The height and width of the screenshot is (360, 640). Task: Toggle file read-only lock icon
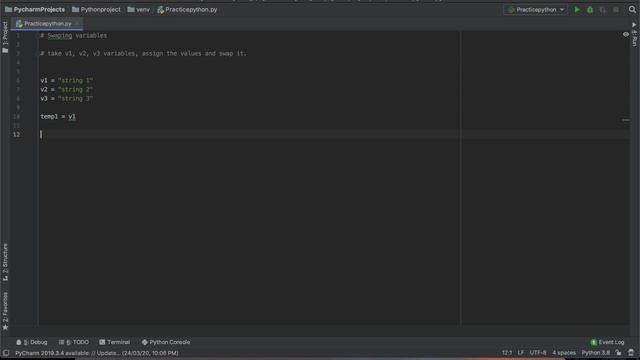click(x=618, y=353)
